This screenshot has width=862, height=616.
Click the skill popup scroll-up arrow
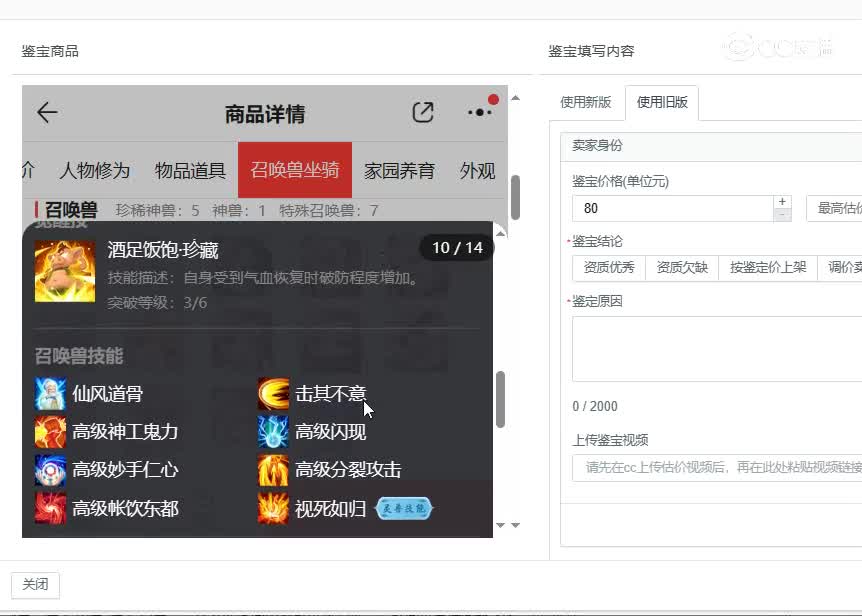tap(500, 234)
